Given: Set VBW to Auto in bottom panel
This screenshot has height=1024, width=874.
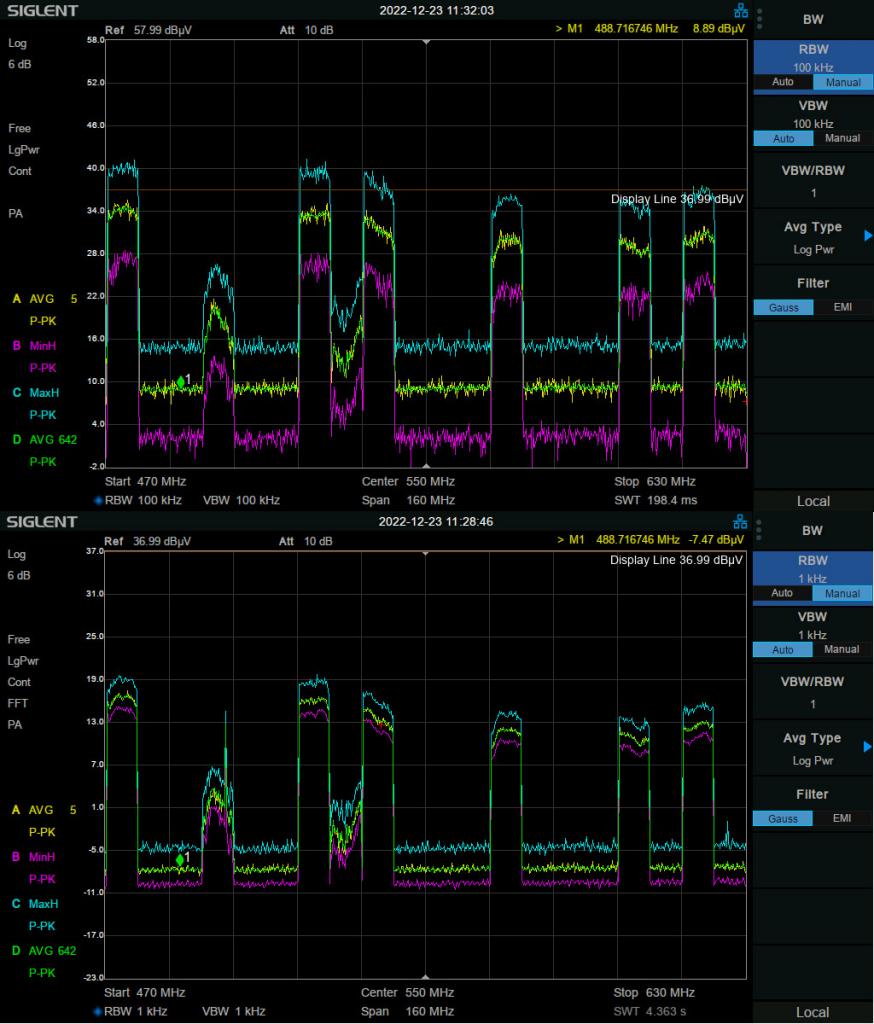Looking at the screenshot, I should [783, 650].
